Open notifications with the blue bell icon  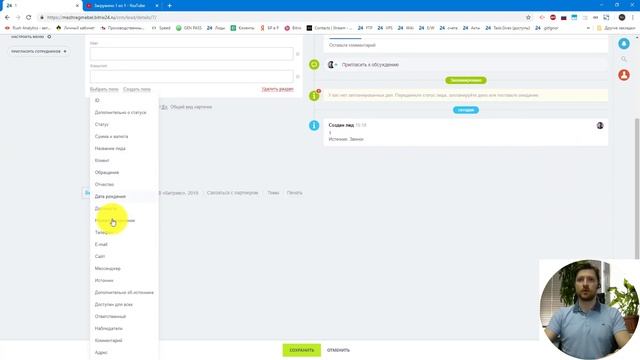tap(624, 44)
